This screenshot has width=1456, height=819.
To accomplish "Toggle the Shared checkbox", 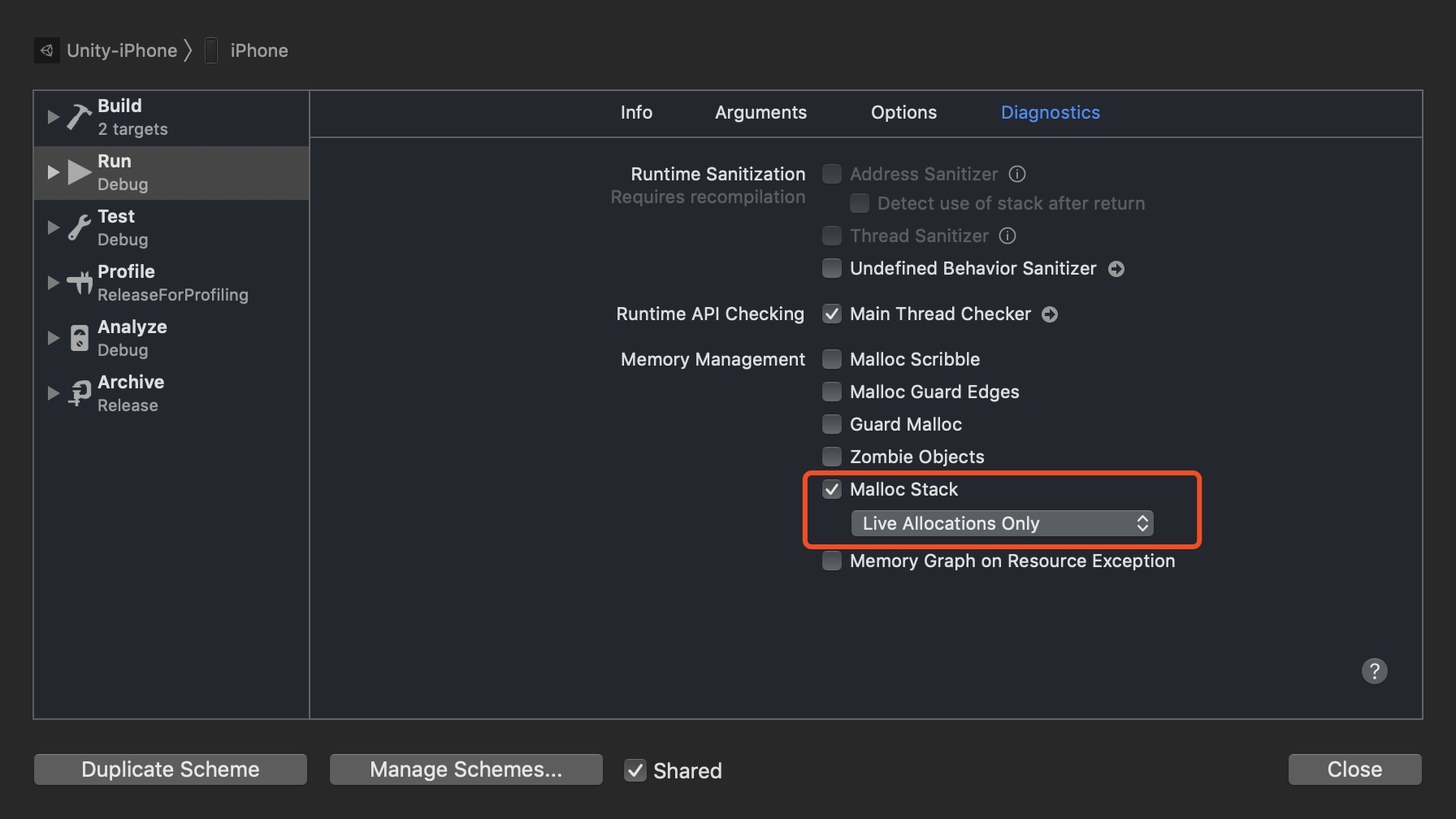I will (x=635, y=770).
